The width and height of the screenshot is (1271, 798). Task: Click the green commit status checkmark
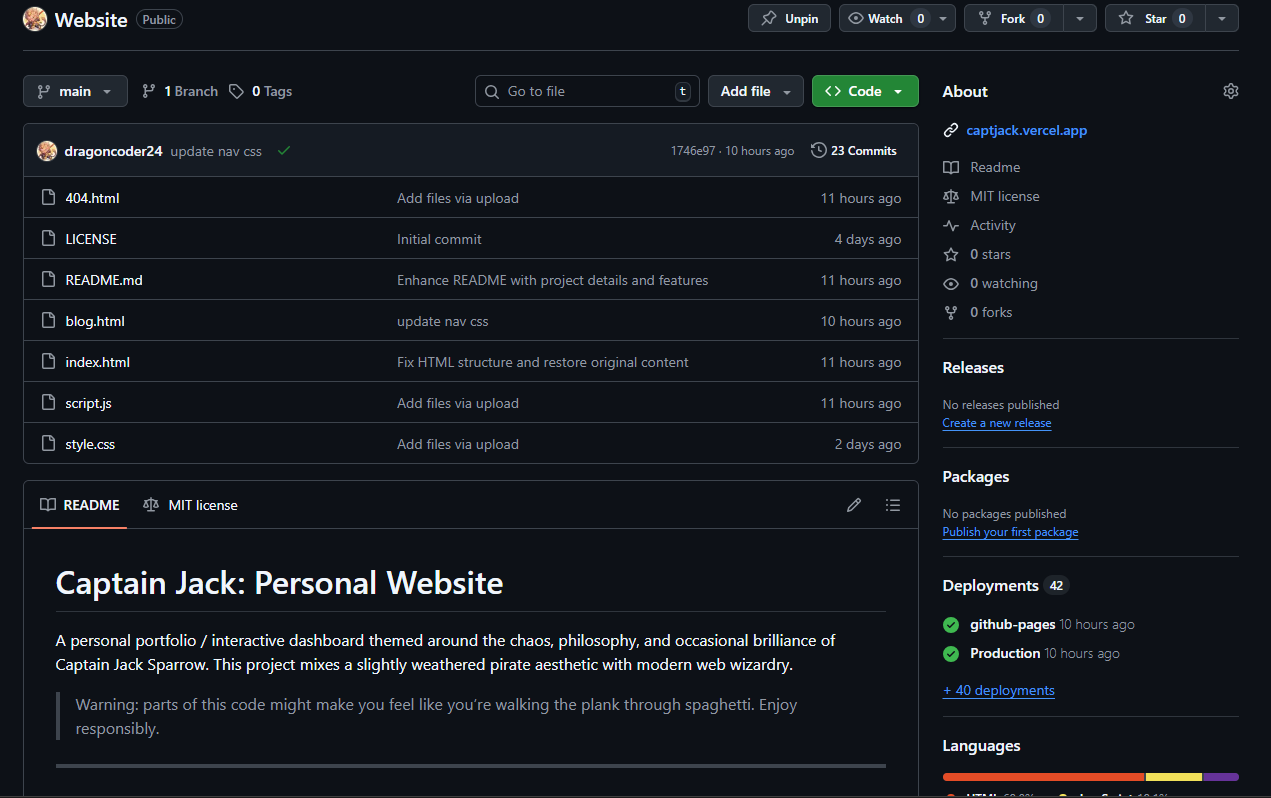point(284,151)
